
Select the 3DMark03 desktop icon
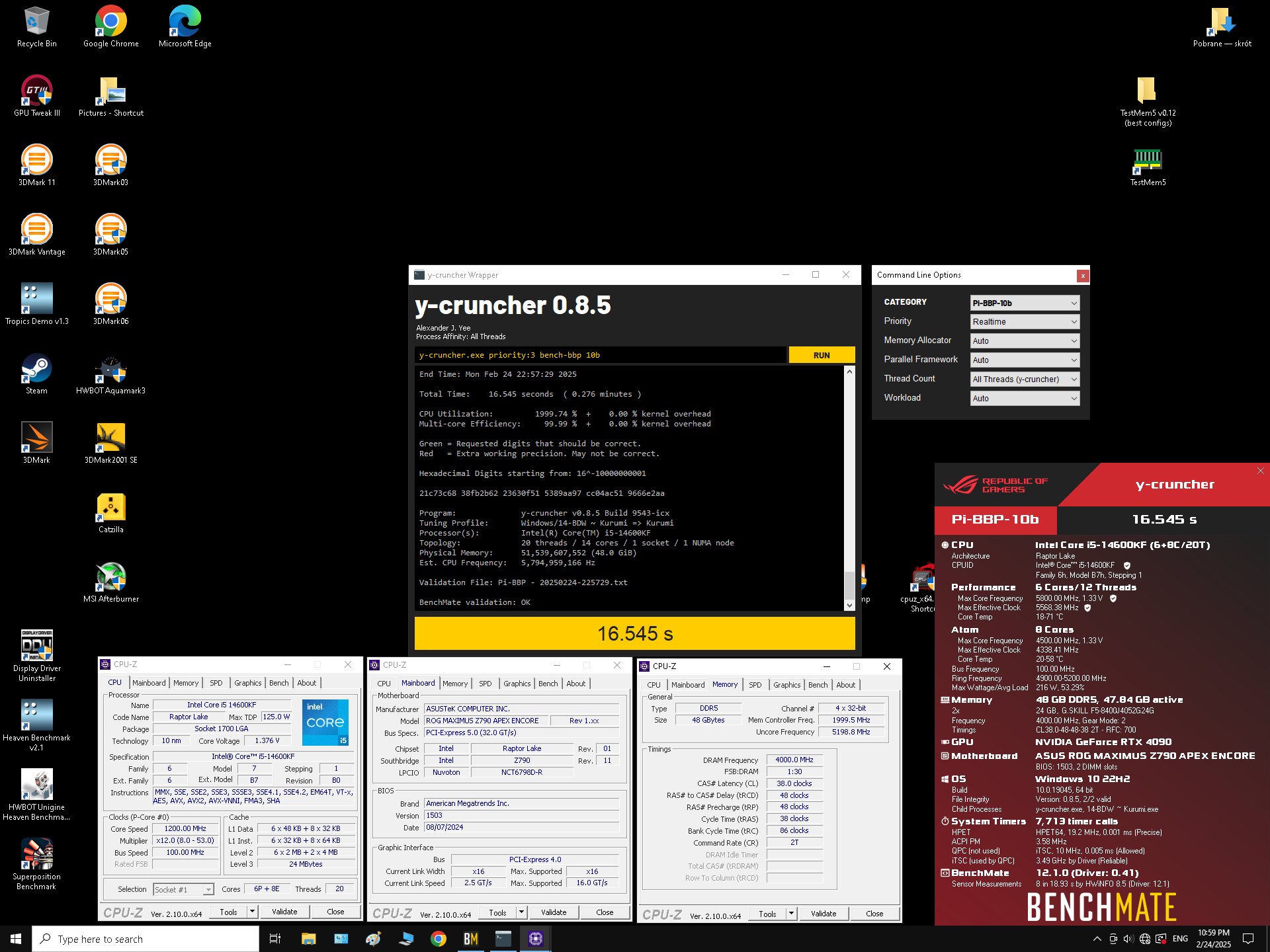coord(110,167)
